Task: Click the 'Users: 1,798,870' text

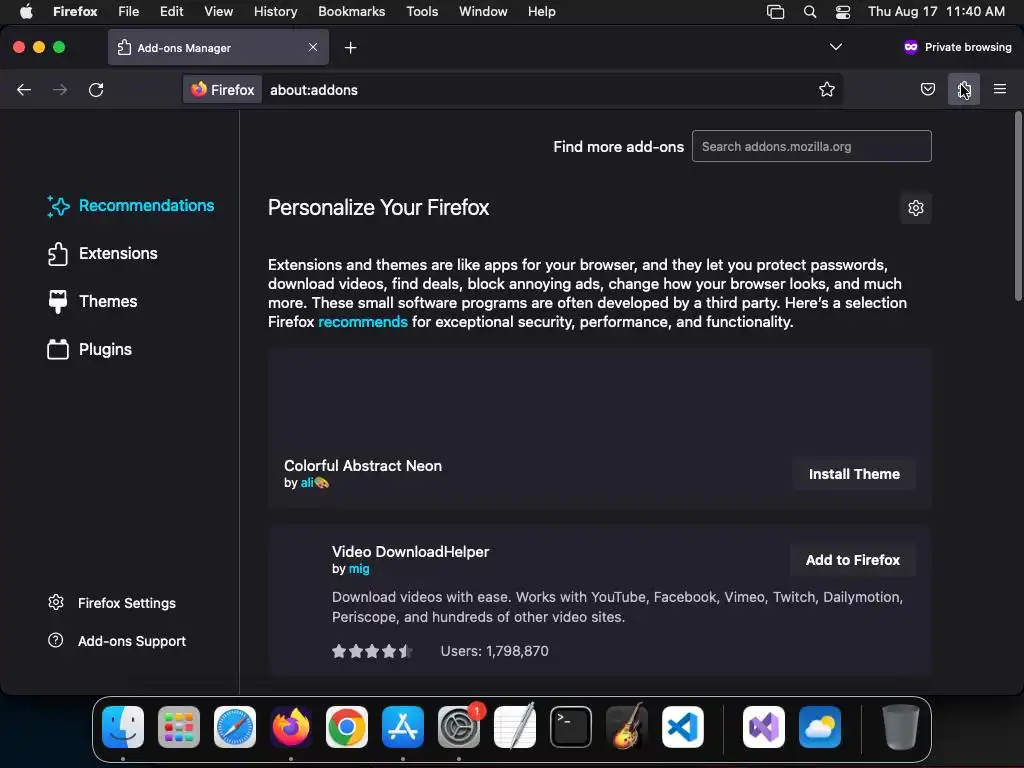Action: [494, 651]
